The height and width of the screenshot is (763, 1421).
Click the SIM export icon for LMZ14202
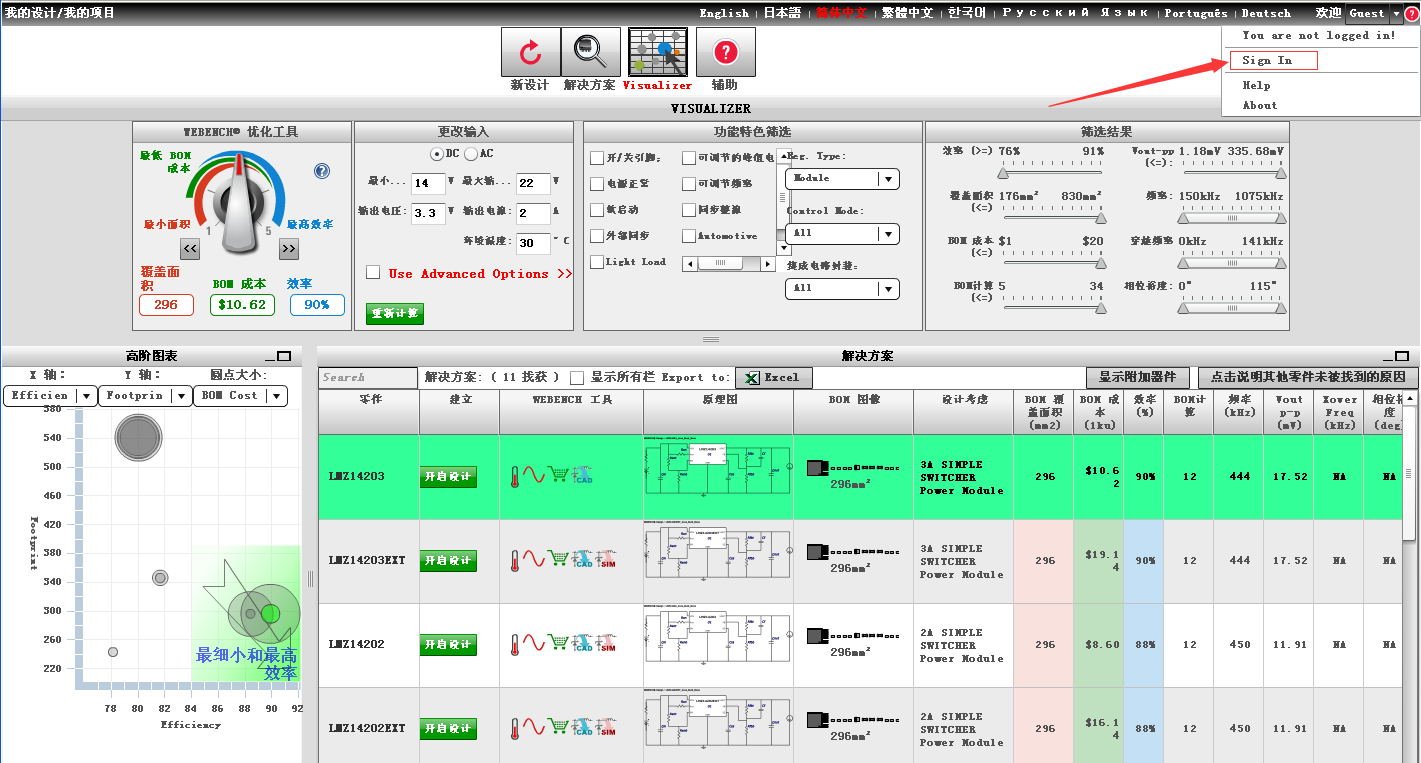(x=606, y=644)
